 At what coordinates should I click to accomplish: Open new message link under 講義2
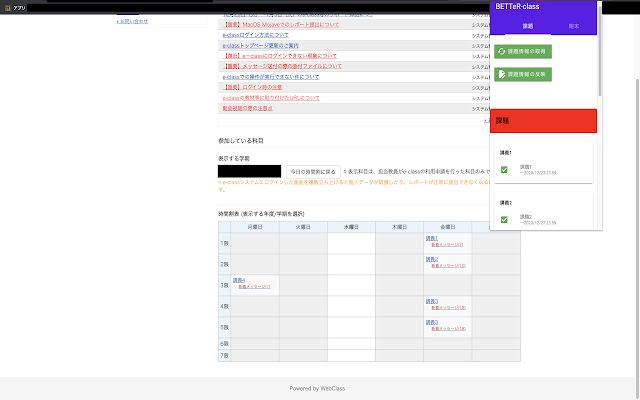coord(449,266)
